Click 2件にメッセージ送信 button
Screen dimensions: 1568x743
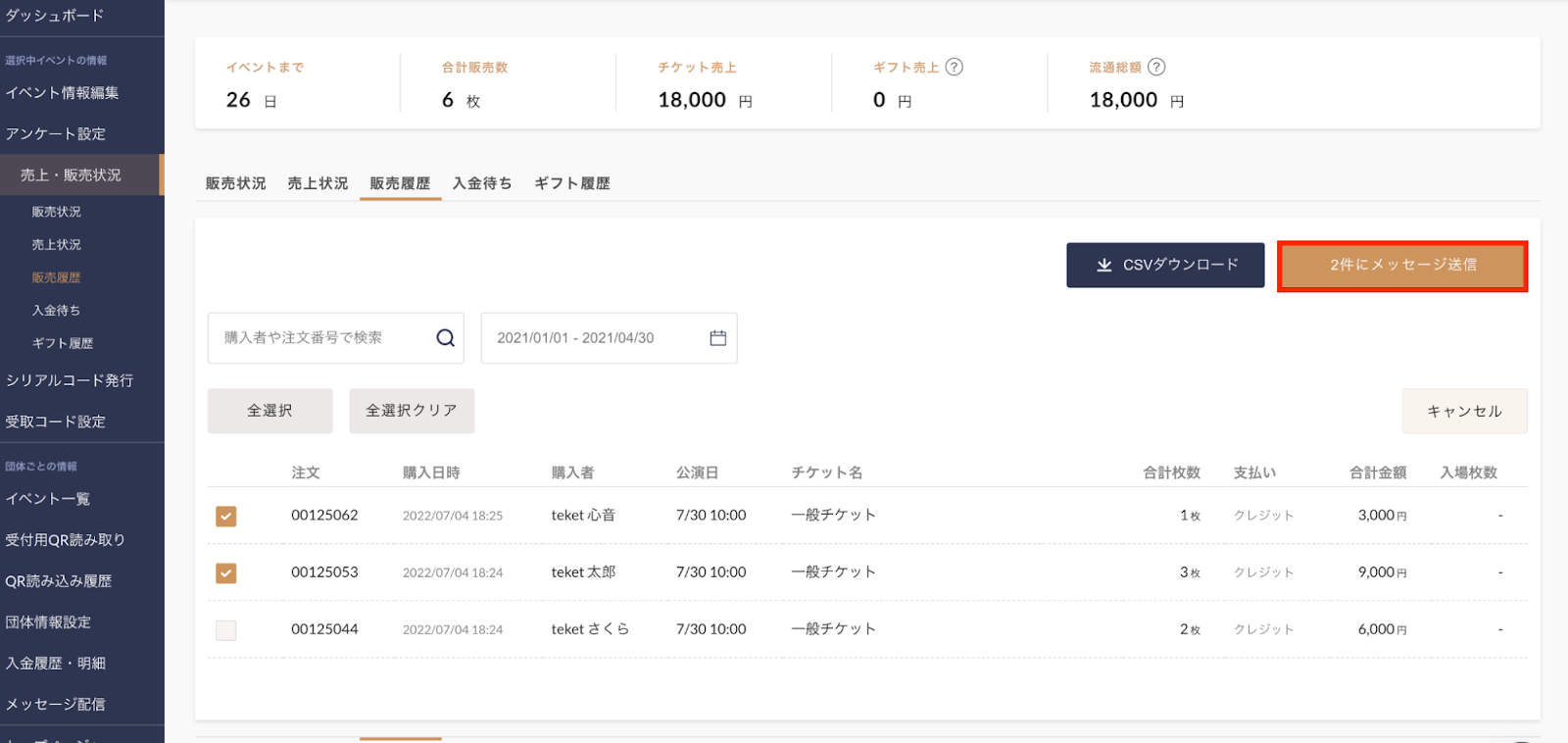(x=1402, y=266)
